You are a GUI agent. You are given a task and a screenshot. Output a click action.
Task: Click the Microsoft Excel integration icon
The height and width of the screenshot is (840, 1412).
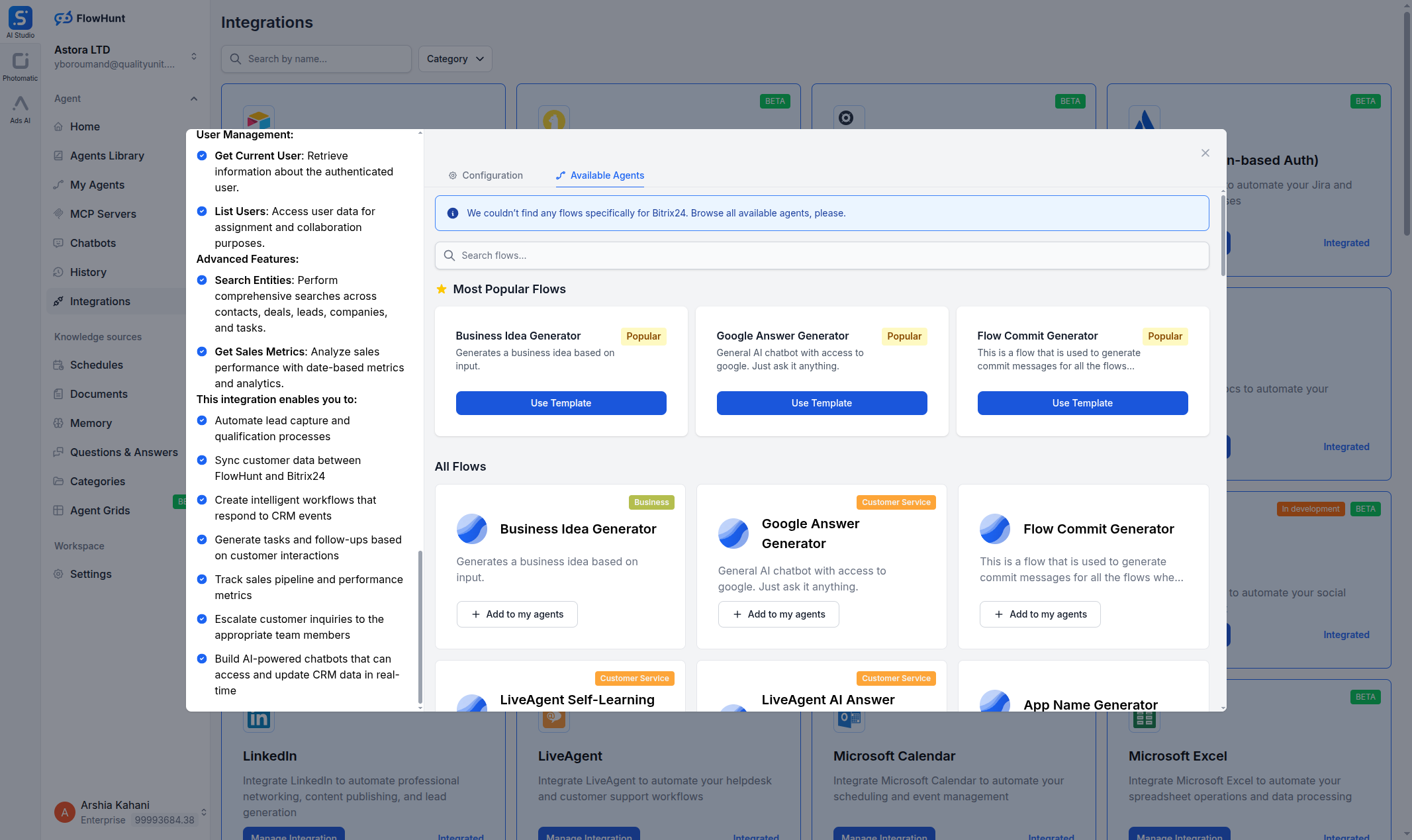coord(1144,719)
